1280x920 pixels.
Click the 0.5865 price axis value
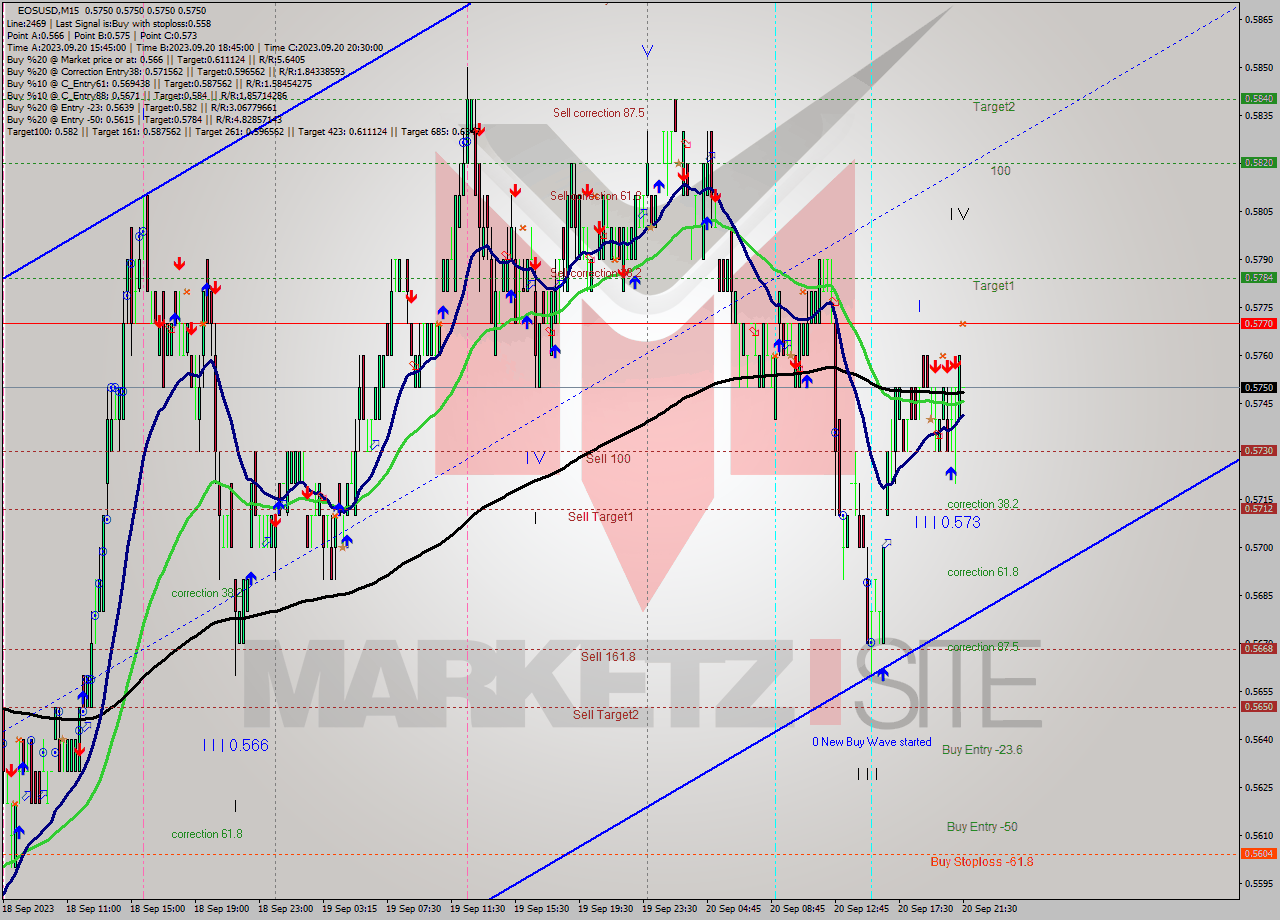(x=1258, y=19)
